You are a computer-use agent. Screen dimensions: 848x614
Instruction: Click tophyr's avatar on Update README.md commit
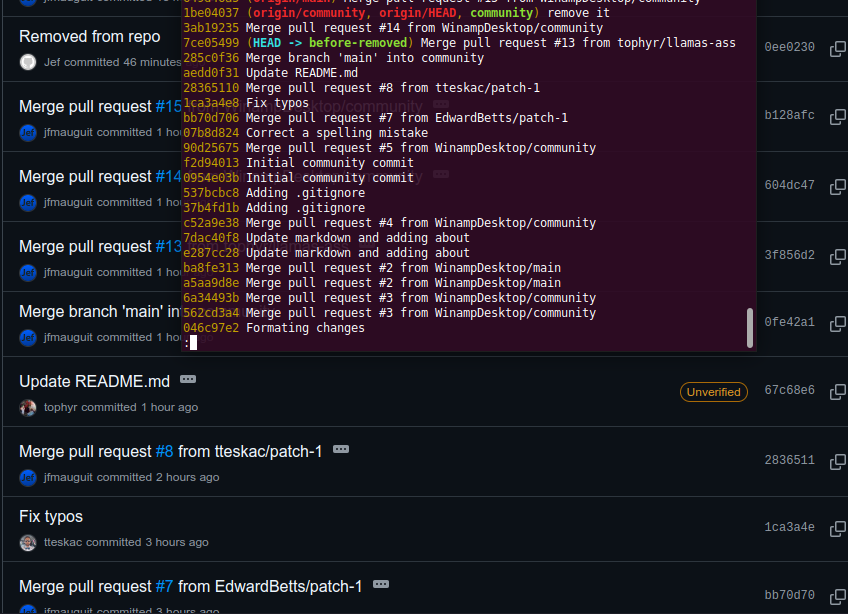28,407
